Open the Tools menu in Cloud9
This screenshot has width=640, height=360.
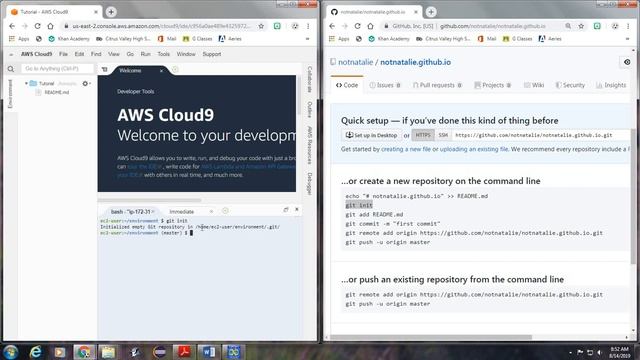pyautogui.click(x=163, y=54)
